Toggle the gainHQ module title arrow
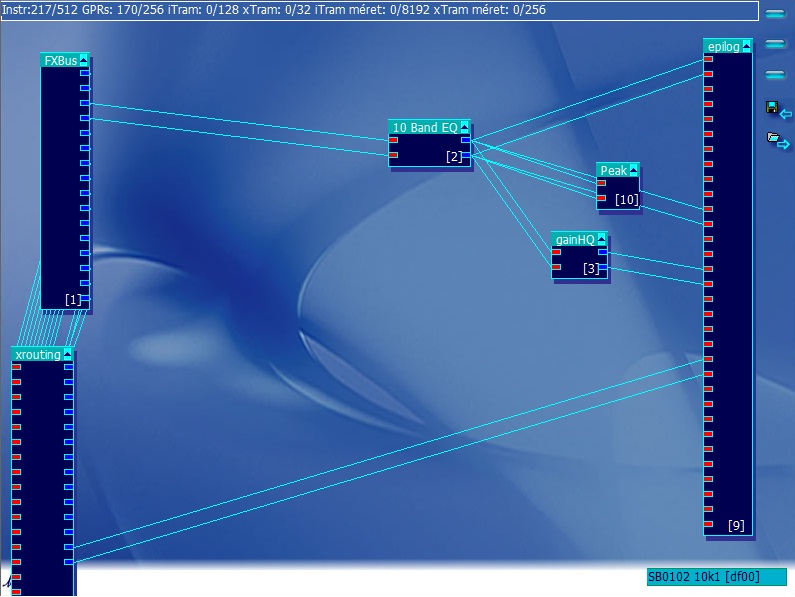The width and height of the screenshot is (795, 597). (601, 239)
